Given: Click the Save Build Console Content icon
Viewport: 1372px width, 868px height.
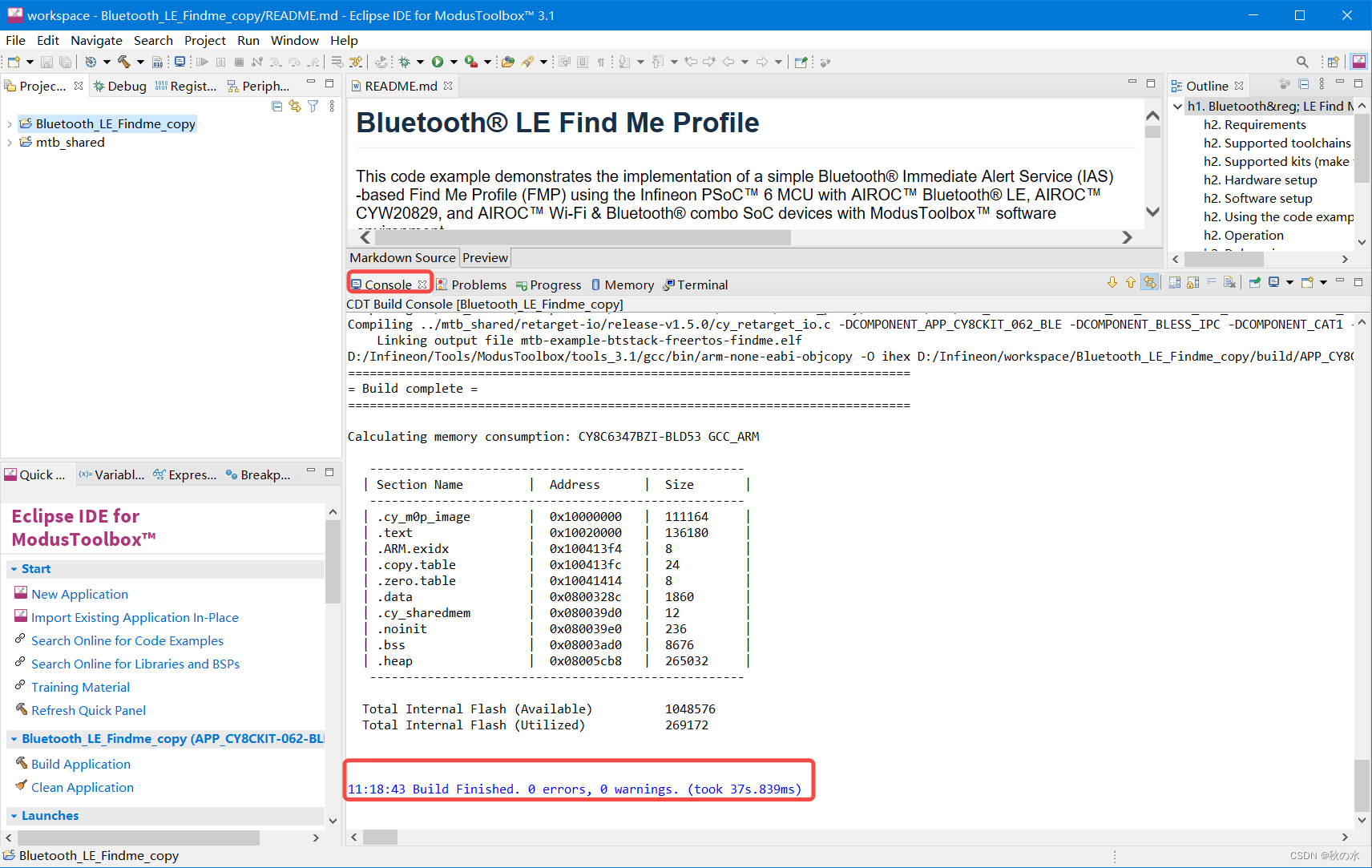Looking at the screenshot, I should (x=1175, y=282).
